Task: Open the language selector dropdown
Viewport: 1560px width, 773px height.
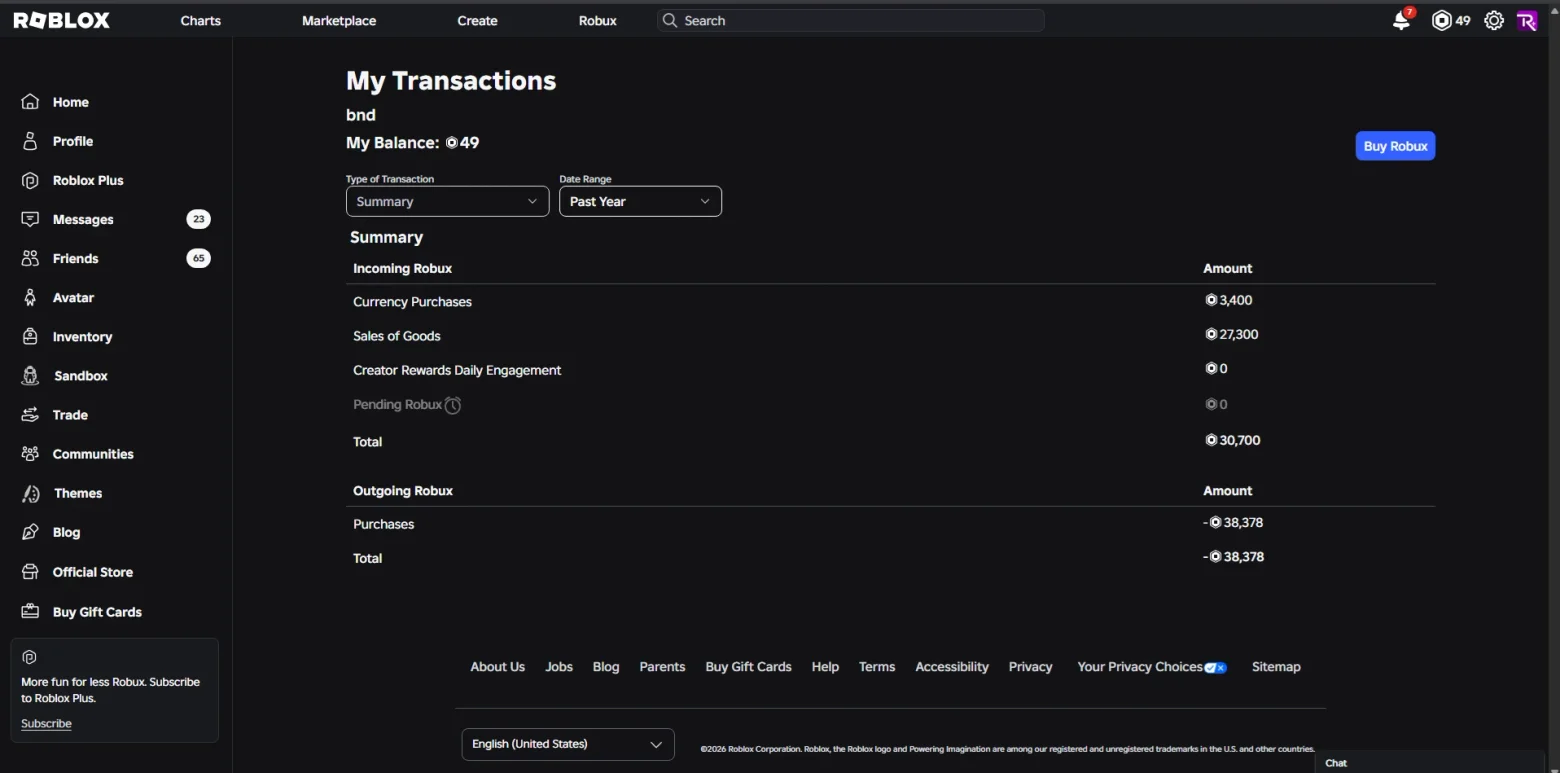Action: click(568, 744)
